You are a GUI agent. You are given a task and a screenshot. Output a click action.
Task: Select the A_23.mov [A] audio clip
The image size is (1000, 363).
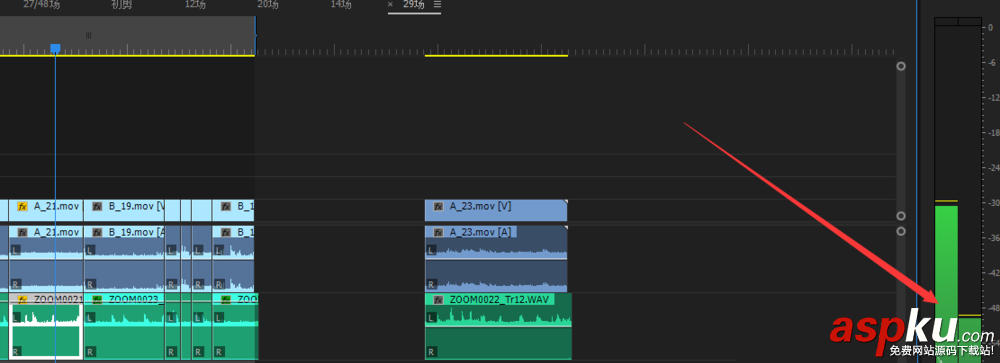[x=496, y=258]
